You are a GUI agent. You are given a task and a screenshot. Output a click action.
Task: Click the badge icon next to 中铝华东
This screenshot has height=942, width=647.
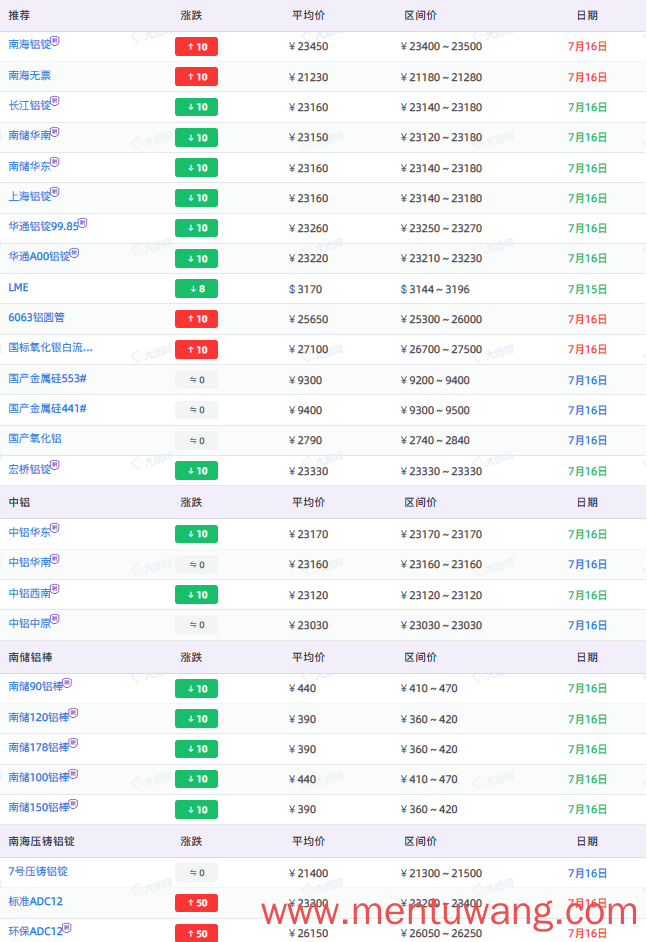tap(55, 528)
